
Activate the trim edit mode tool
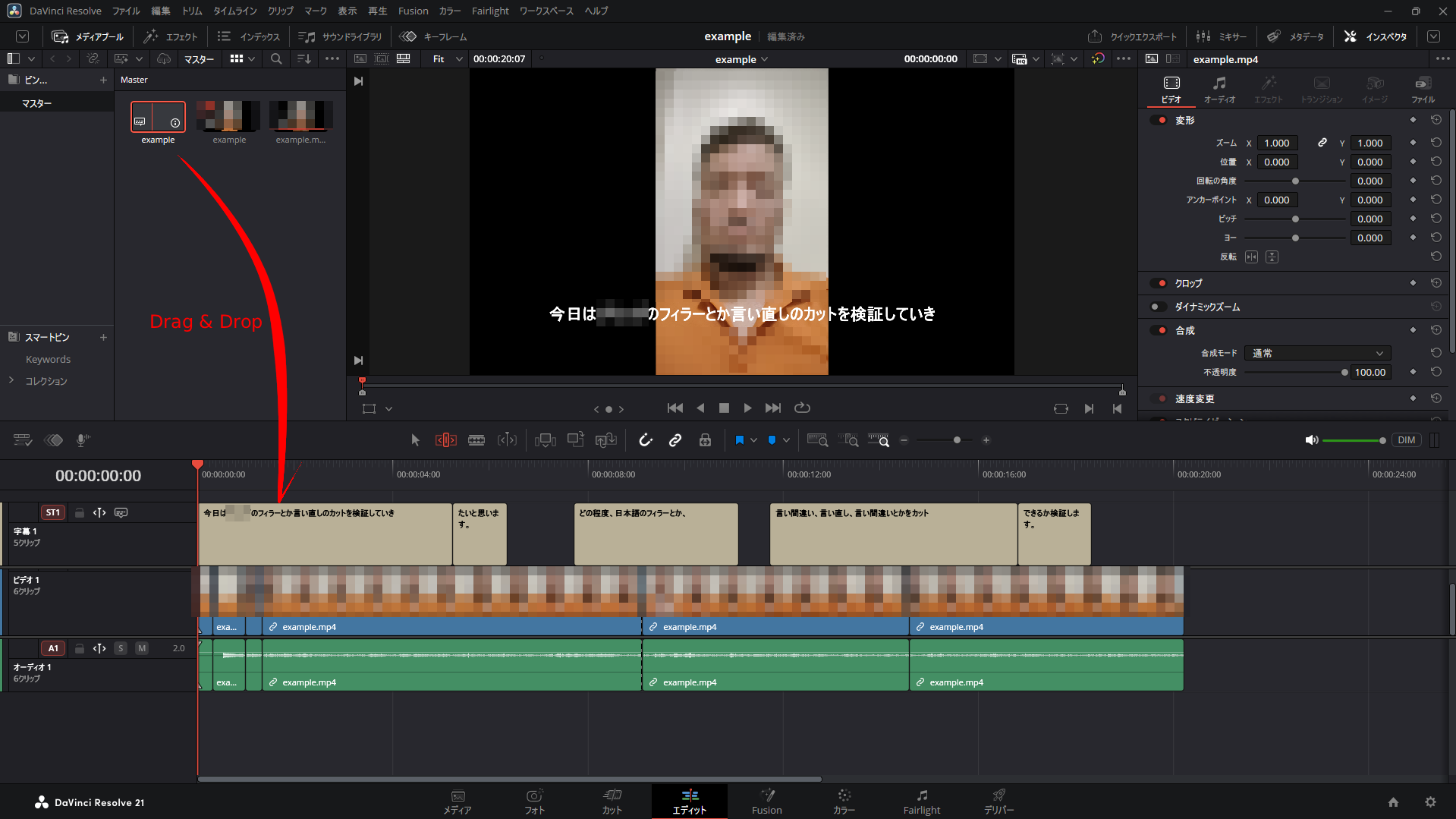point(445,440)
